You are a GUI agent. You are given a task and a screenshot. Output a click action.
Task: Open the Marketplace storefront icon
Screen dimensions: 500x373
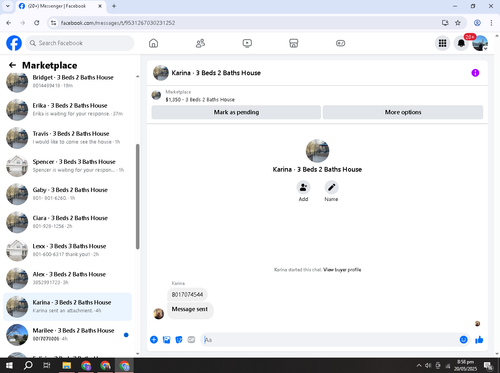tap(294, 43)
